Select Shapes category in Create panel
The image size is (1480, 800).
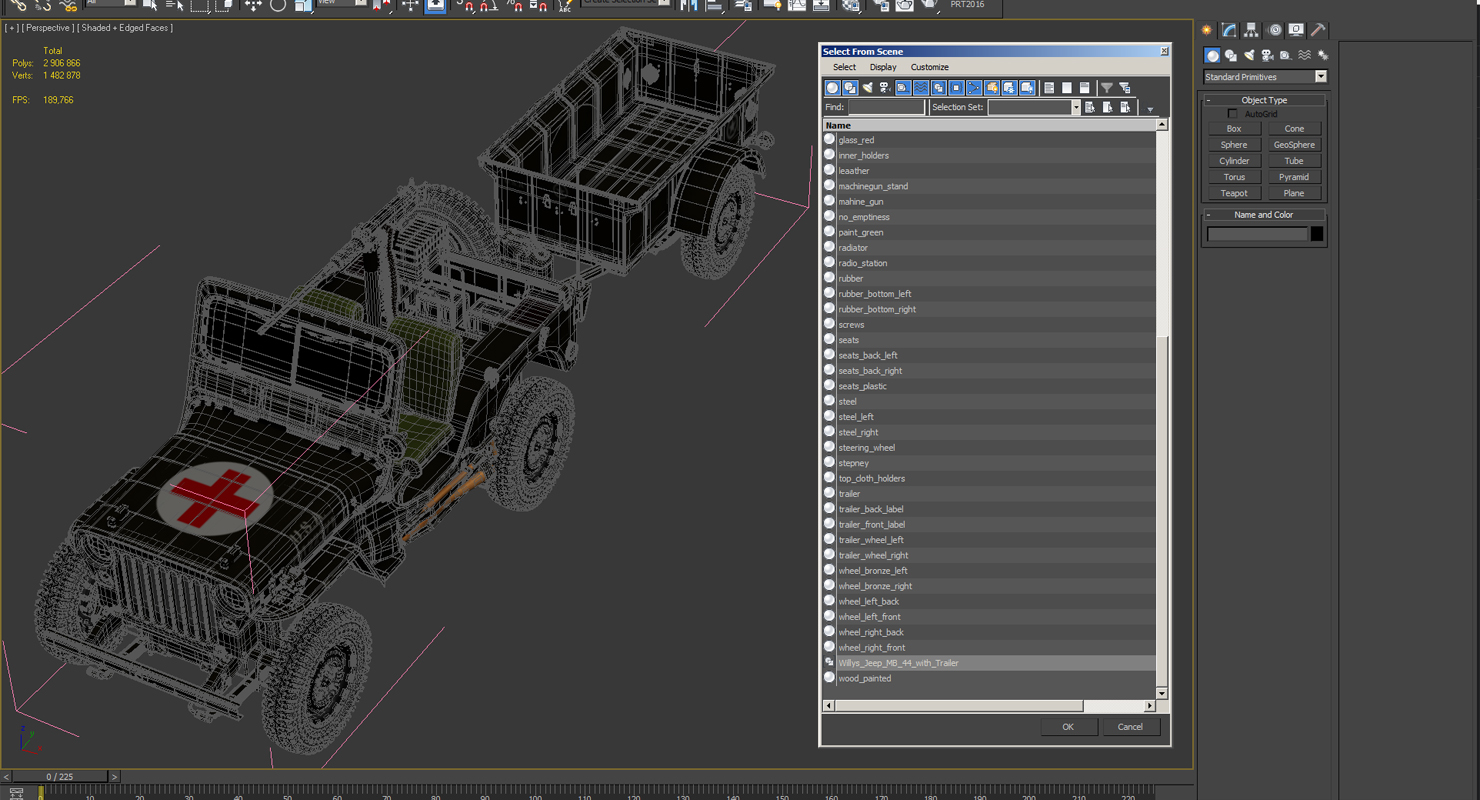tap(1231, 55)
